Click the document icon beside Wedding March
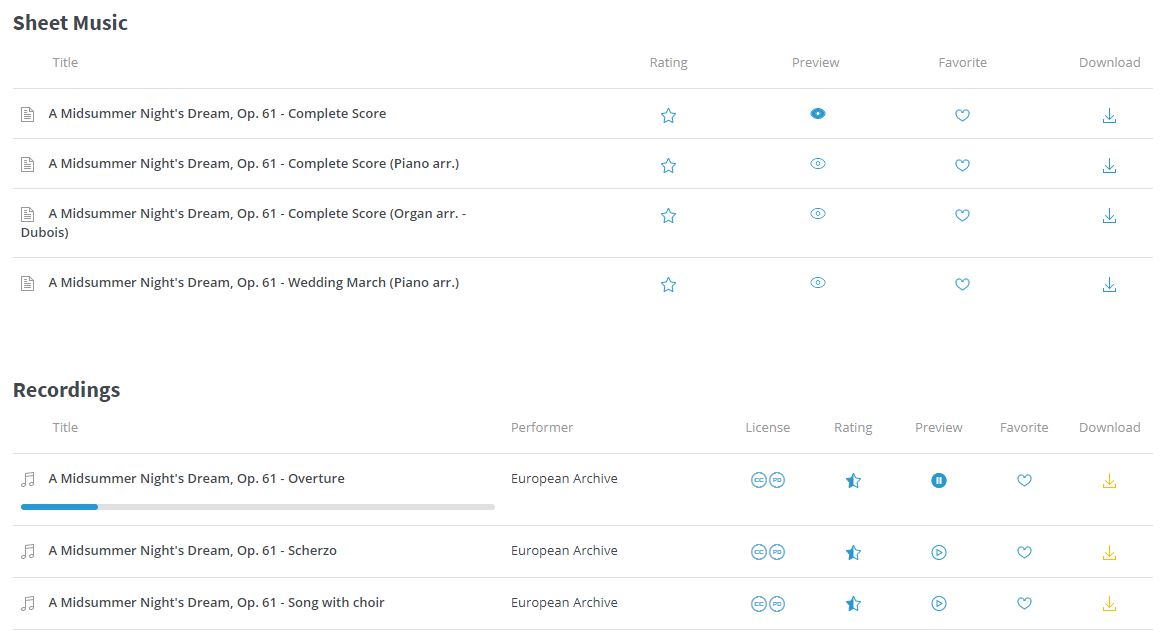This screenshot has width=1170, height=638. 28,283
